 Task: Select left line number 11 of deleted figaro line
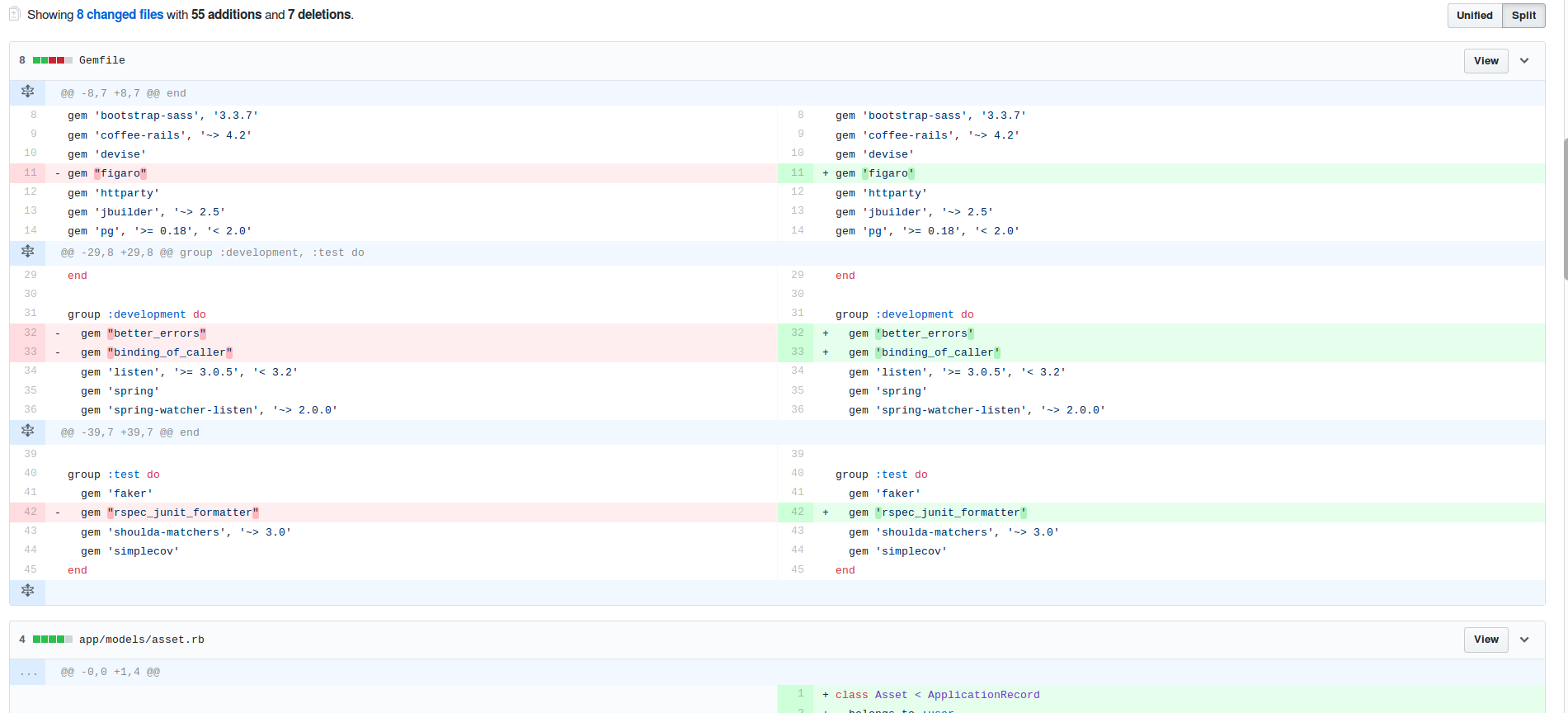coord(27,173)
